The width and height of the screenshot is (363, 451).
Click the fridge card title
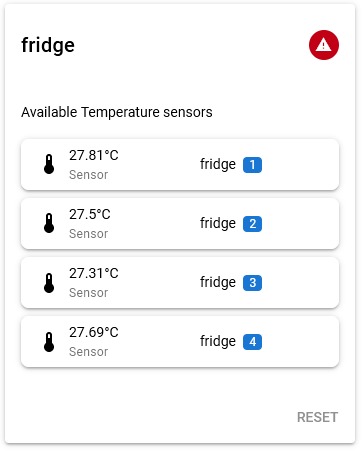click(48, 46)
